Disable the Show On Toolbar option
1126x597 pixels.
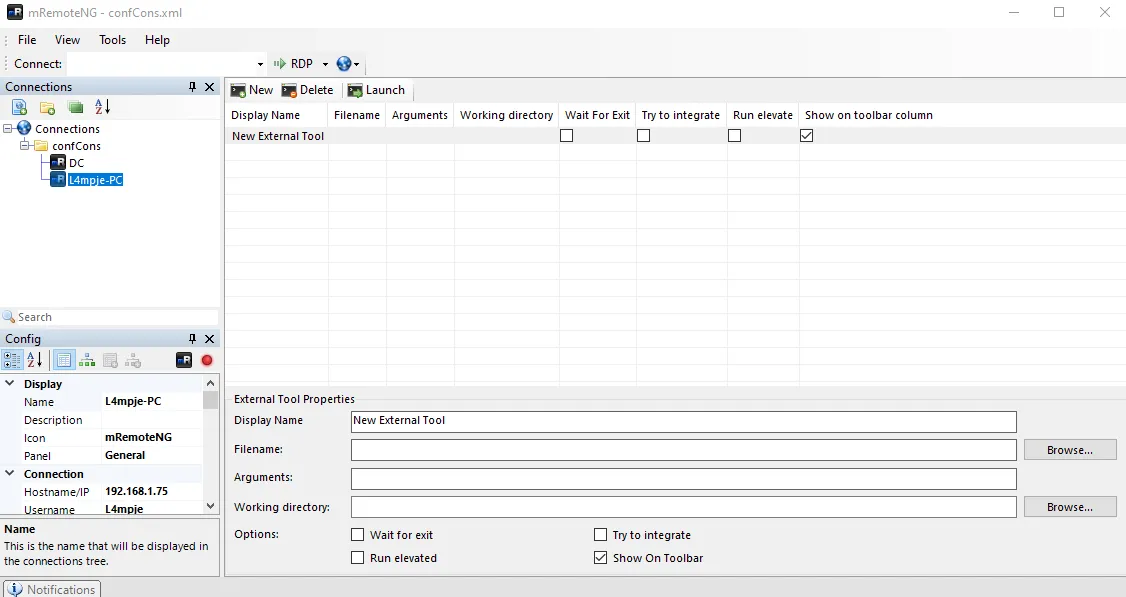click(x=600, y=557)
